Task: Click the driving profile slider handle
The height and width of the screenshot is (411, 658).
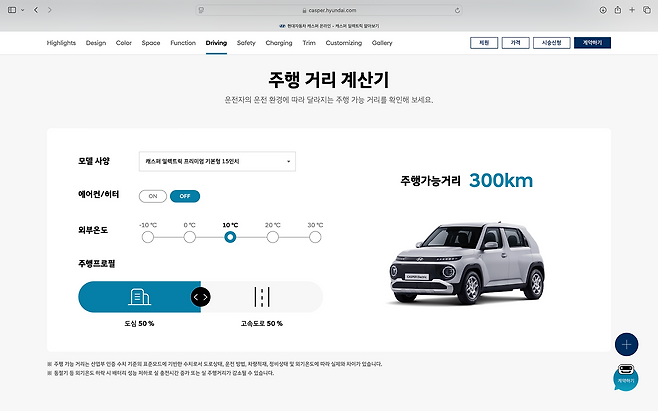Action: click(201, 297)
